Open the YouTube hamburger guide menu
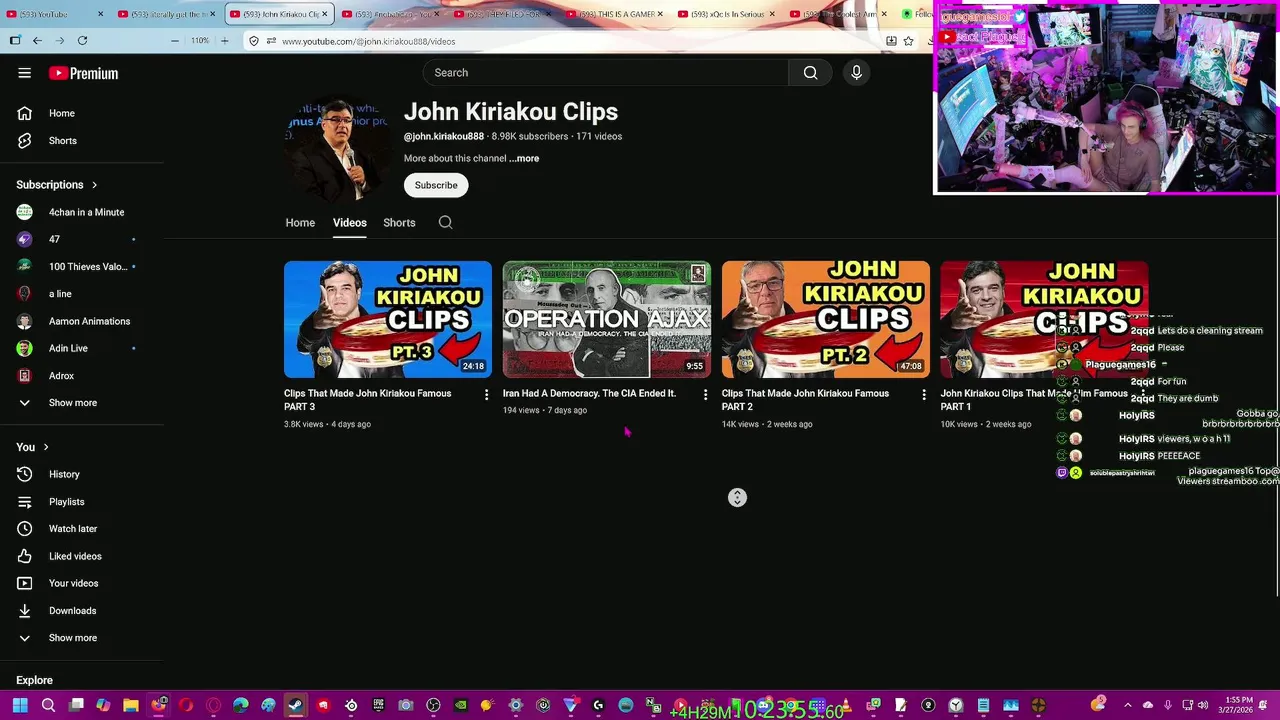1280x720 pixels. coord(24,73)
